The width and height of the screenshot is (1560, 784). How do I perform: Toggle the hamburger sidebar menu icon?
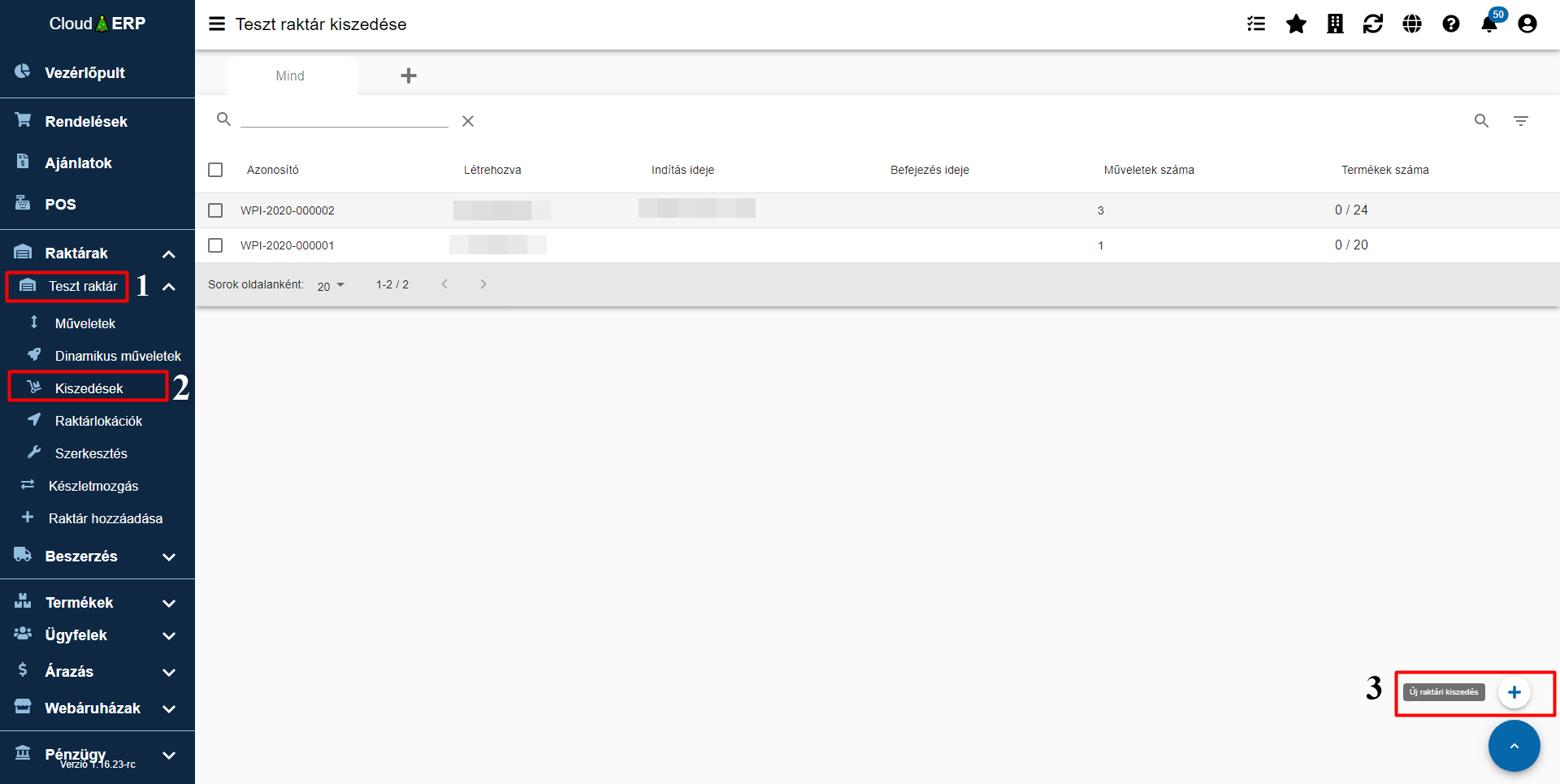coord(217,24)
